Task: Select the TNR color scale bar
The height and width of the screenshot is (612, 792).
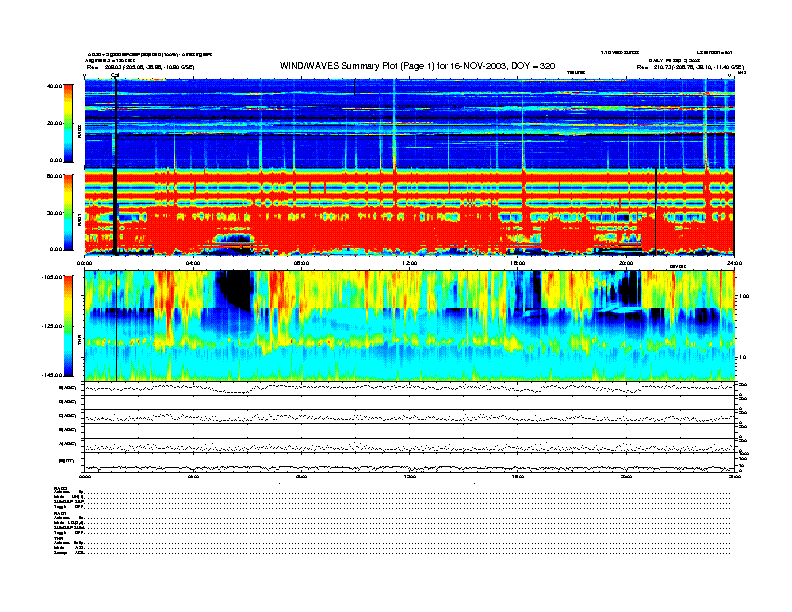Action: coord(68,326)
